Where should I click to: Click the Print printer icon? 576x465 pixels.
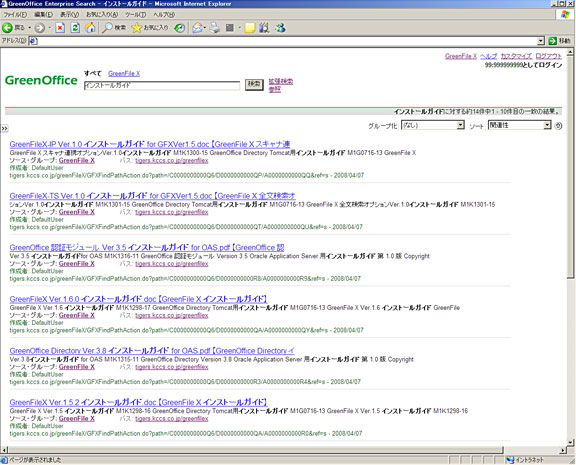215,28
